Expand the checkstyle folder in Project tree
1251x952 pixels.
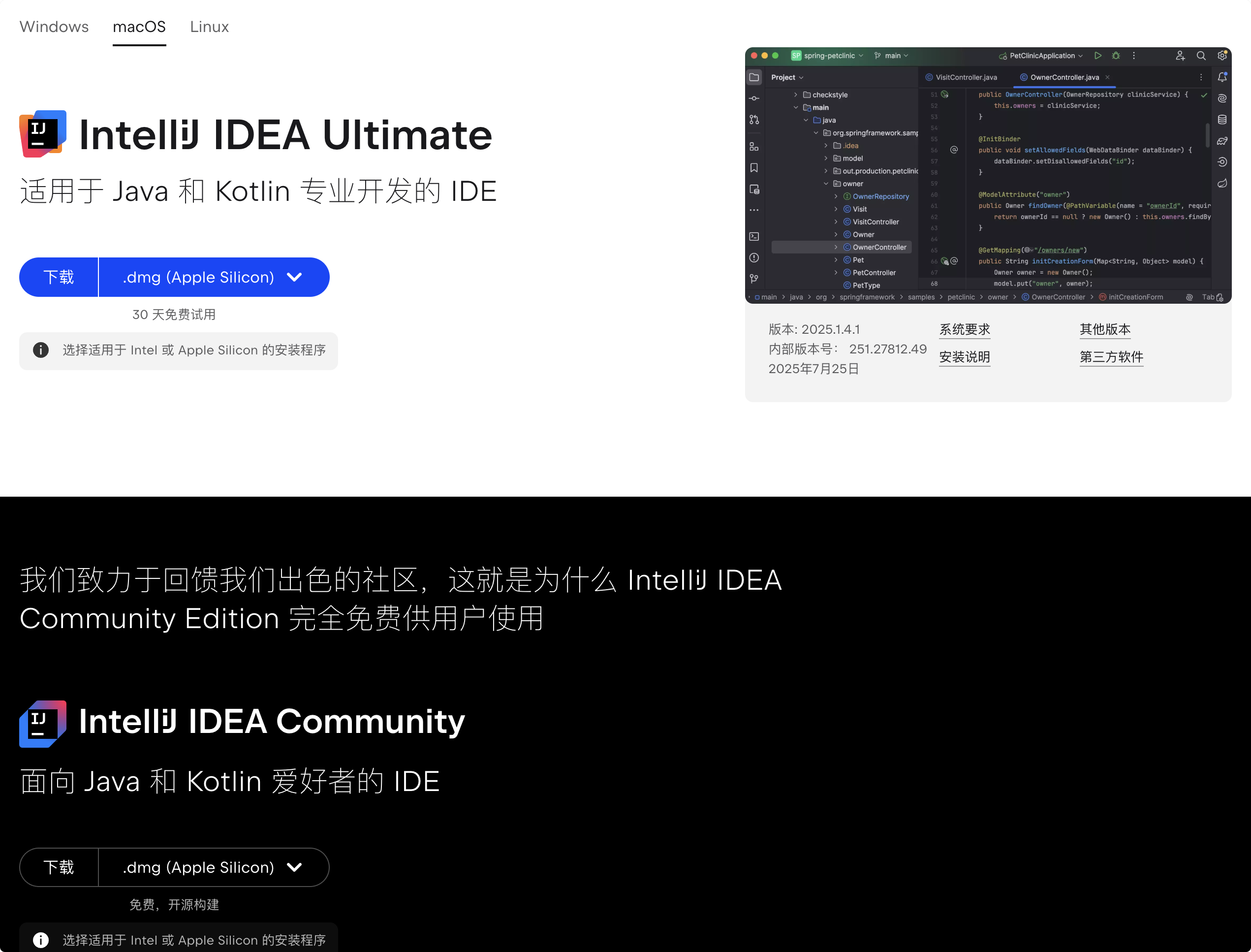(x=795, y=95)
